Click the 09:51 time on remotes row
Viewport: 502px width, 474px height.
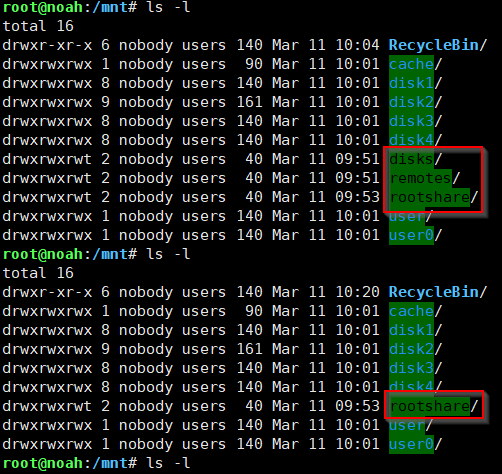click(x=357, y=178)
